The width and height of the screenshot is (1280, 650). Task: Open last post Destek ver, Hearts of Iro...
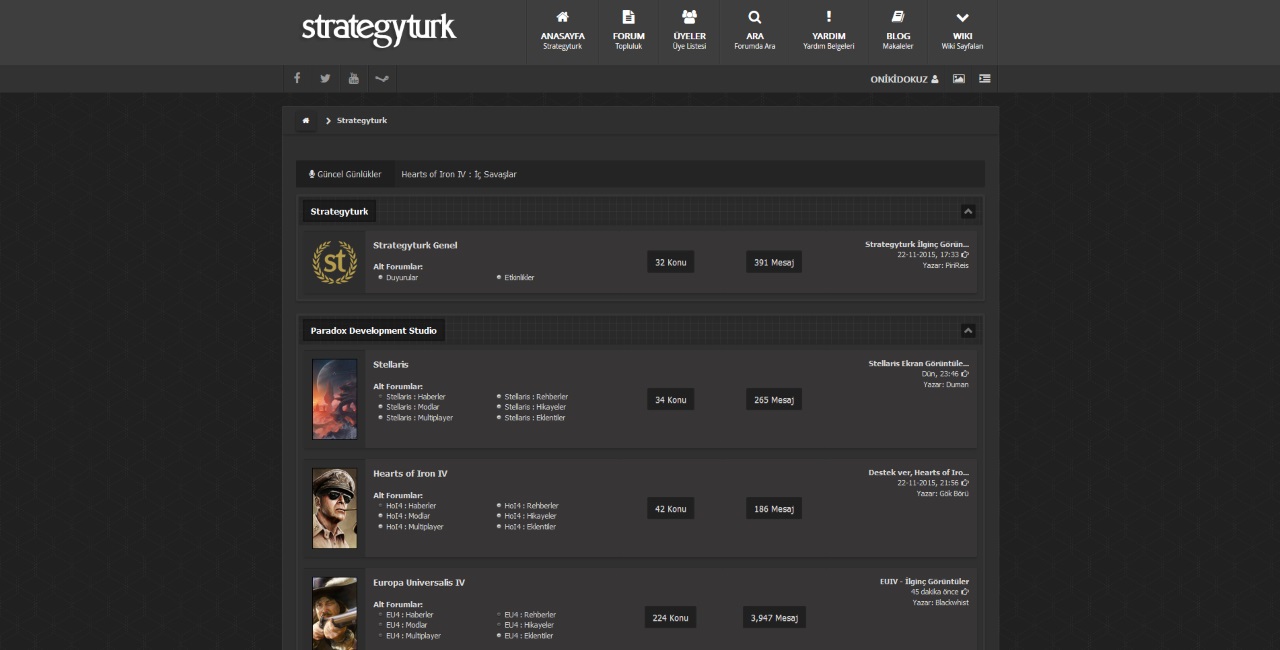[919, 472]
